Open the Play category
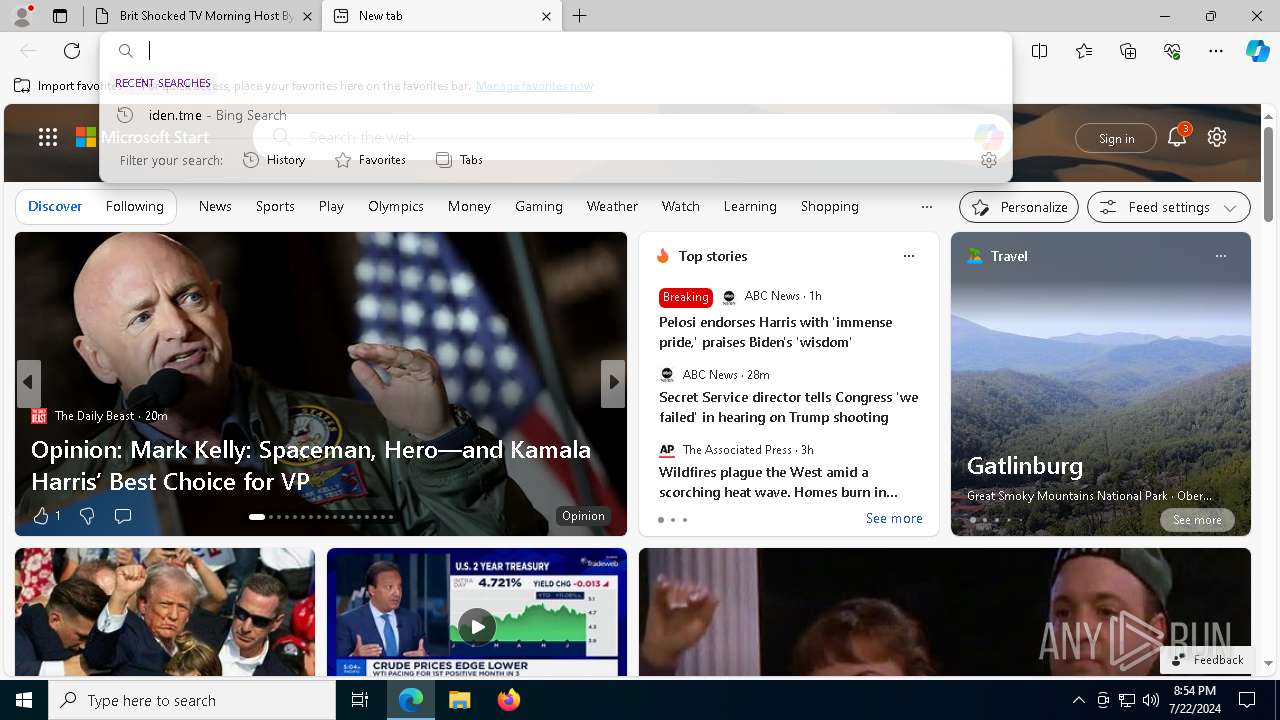 point(331,206)
